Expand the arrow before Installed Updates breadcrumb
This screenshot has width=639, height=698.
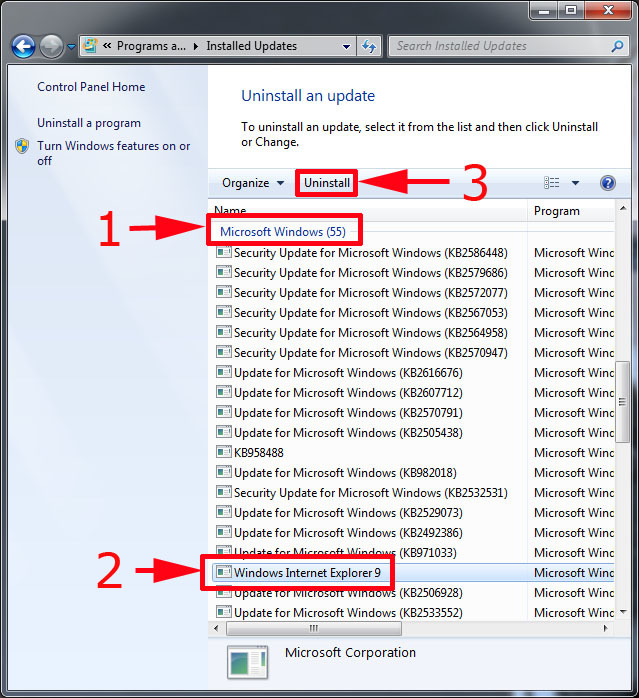tap(195, 46)
